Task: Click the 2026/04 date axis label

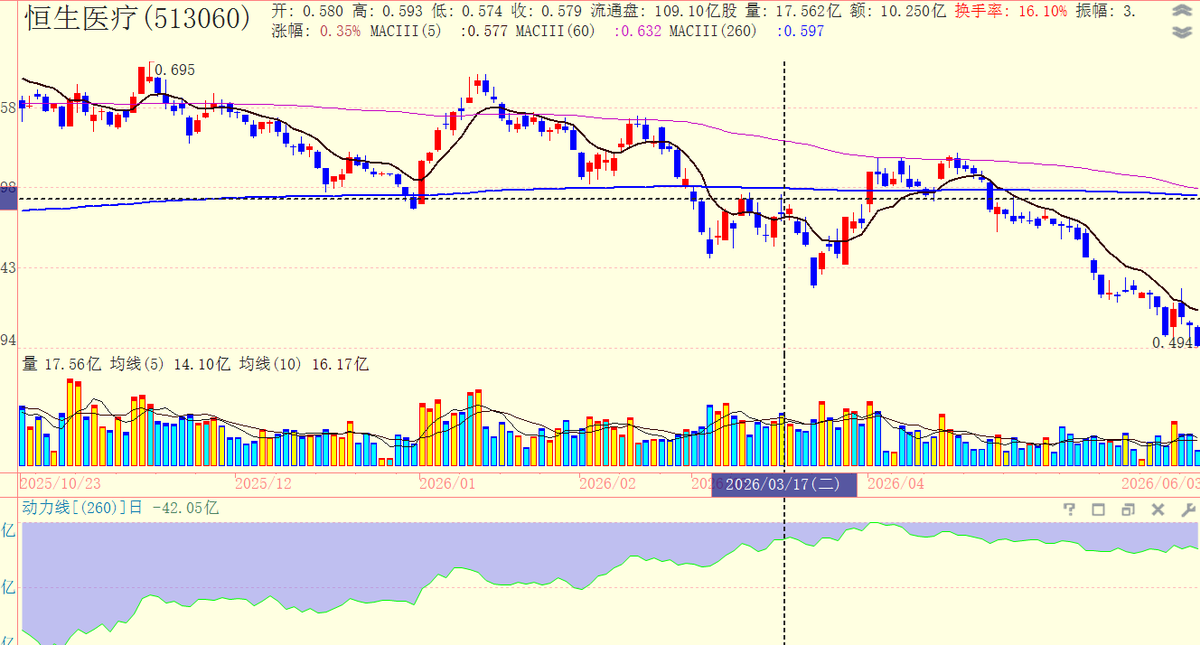Action: click(x=896, y=483)
